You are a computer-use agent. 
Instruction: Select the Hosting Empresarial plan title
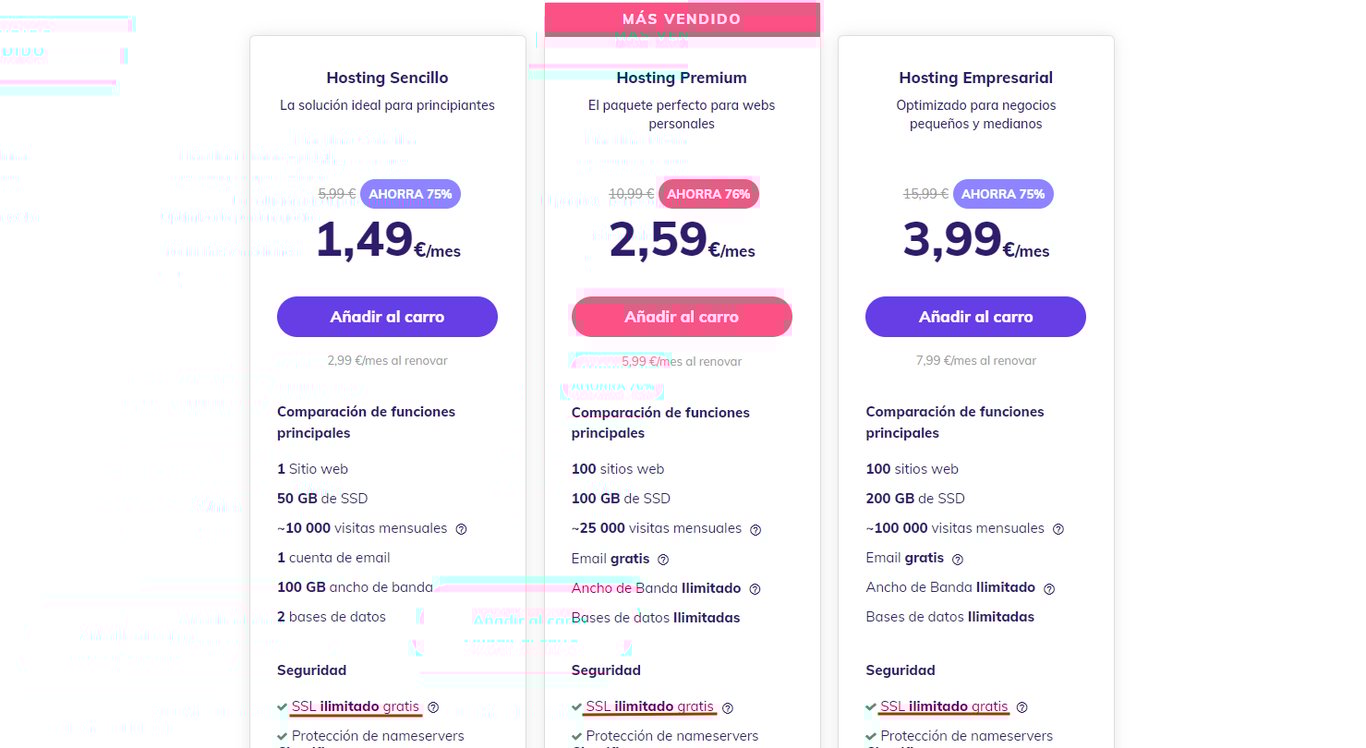point(975,78)
